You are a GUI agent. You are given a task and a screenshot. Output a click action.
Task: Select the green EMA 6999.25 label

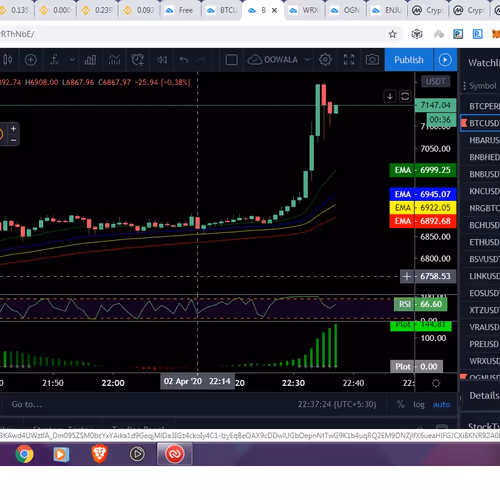[x=423, y=170]
